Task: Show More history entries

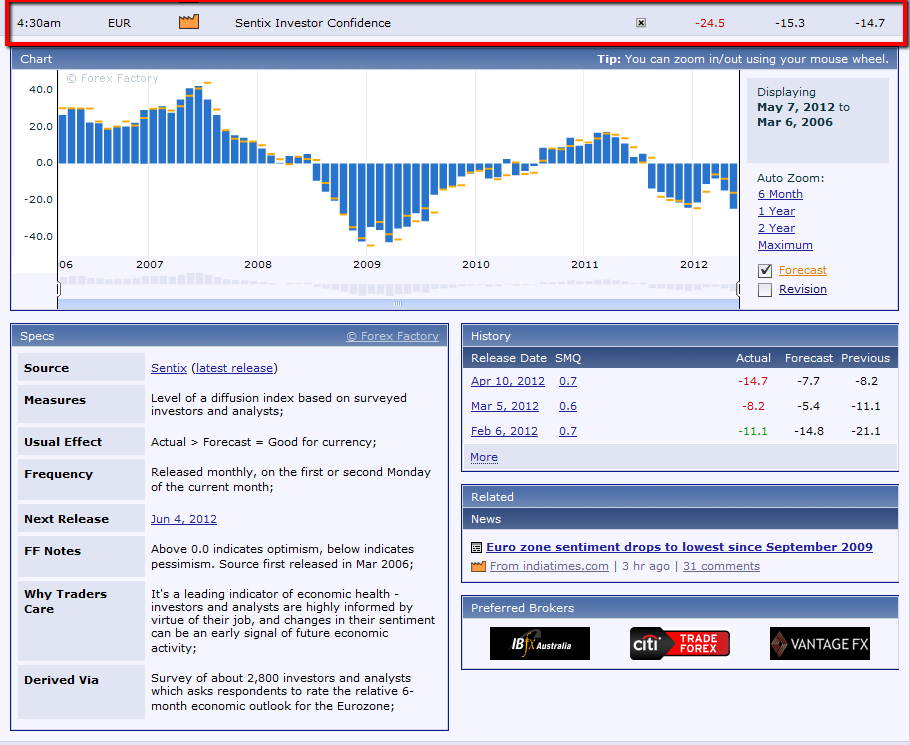Action: coord(484,457)
